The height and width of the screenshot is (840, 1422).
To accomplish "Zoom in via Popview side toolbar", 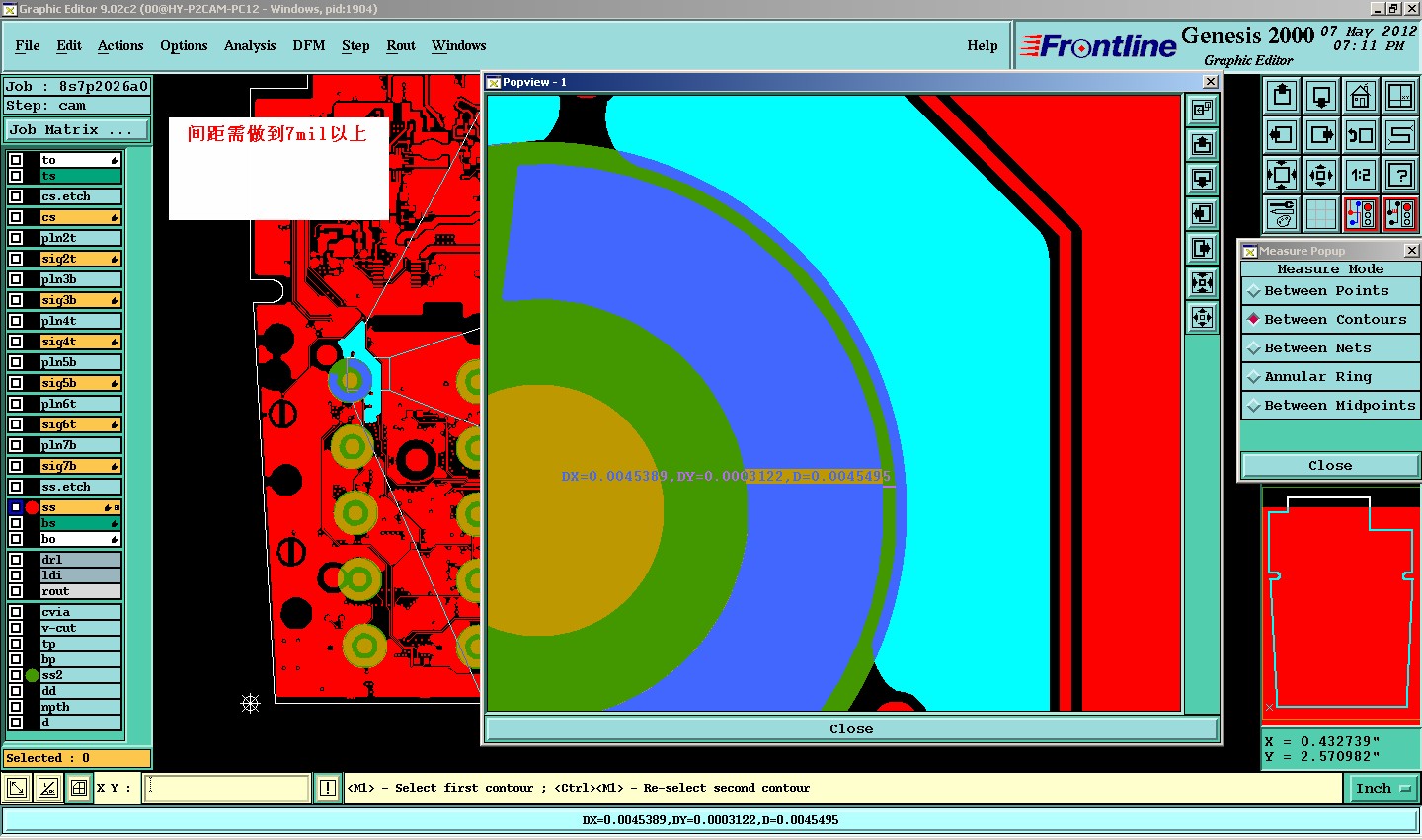I will [1202, 283].
